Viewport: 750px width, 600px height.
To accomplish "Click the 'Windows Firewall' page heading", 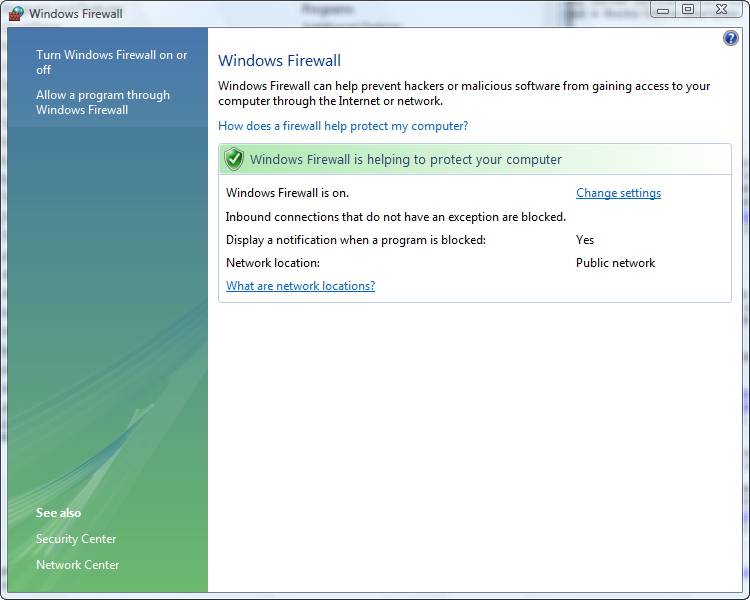I will (x=279, y=61).
